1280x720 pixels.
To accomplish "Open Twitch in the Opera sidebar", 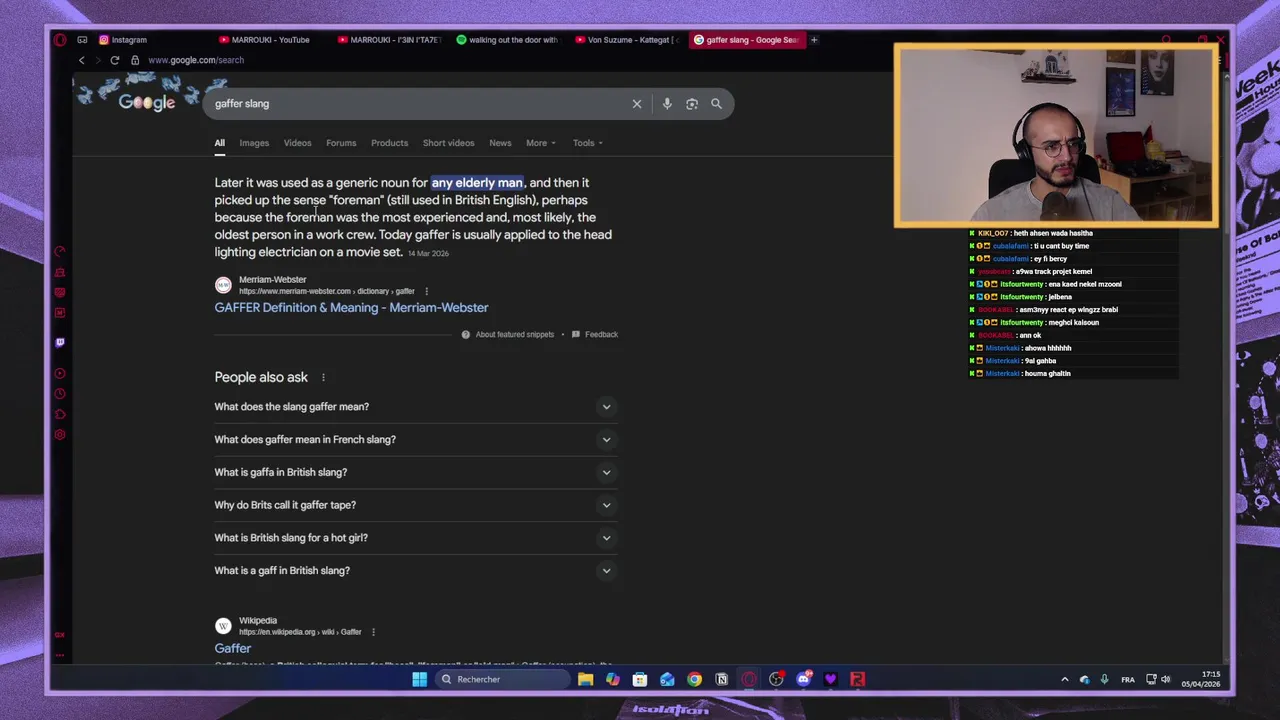I will click(60, 342).
